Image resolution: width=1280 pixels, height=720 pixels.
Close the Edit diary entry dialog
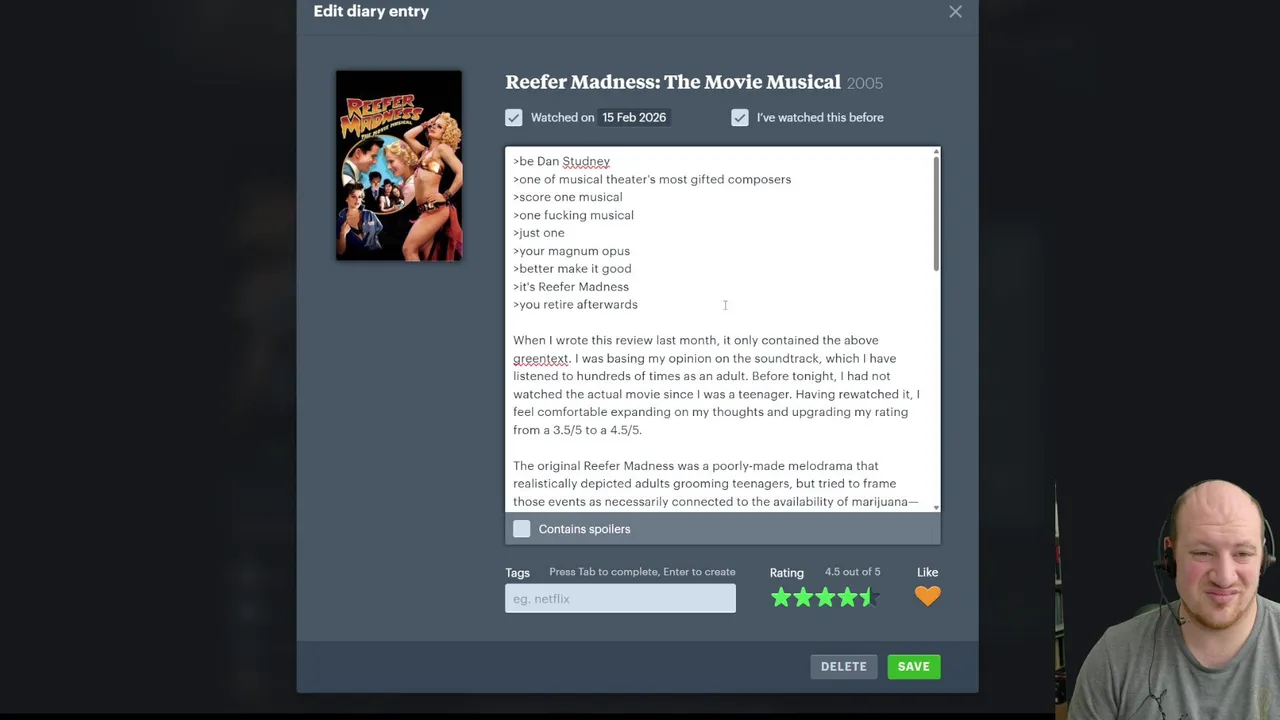tap(955, 12)
